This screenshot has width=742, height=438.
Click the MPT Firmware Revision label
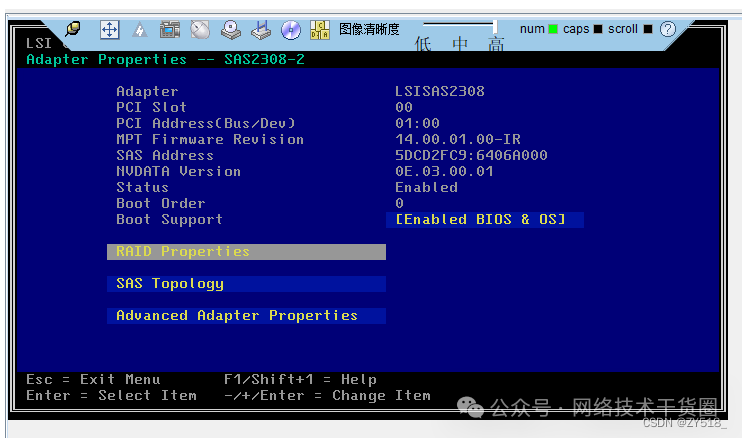point(210,139)
